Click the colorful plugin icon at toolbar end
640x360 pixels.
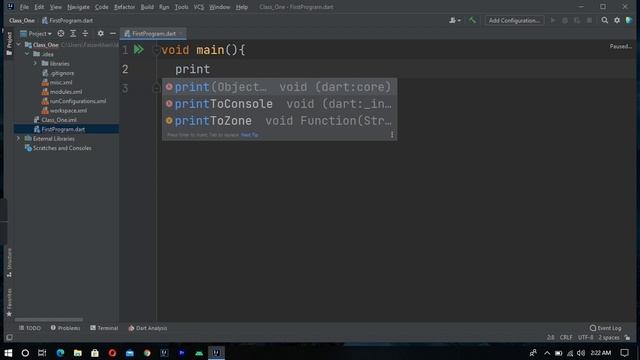coord(629,20)
